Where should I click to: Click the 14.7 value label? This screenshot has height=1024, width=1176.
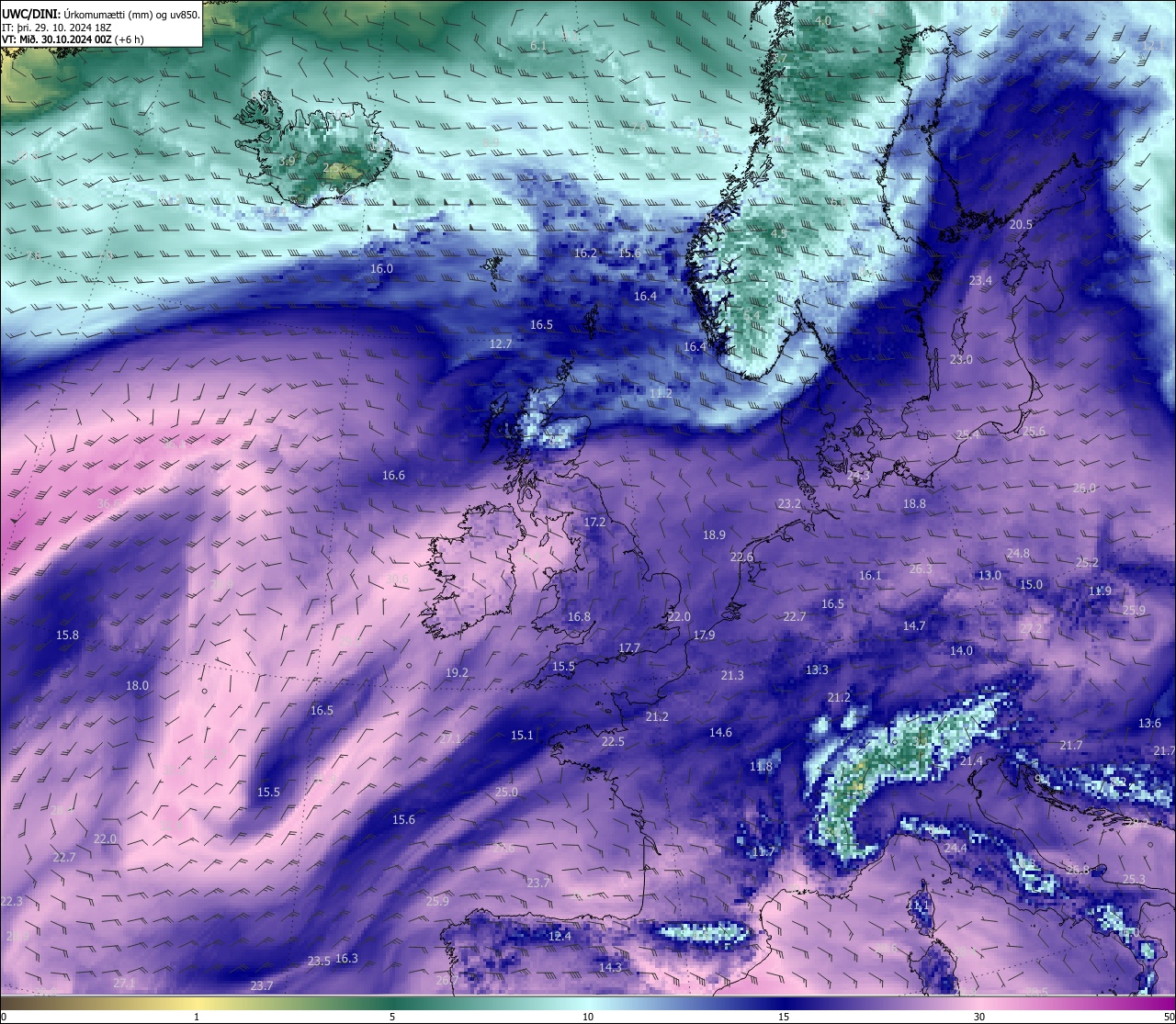point(914,625)
